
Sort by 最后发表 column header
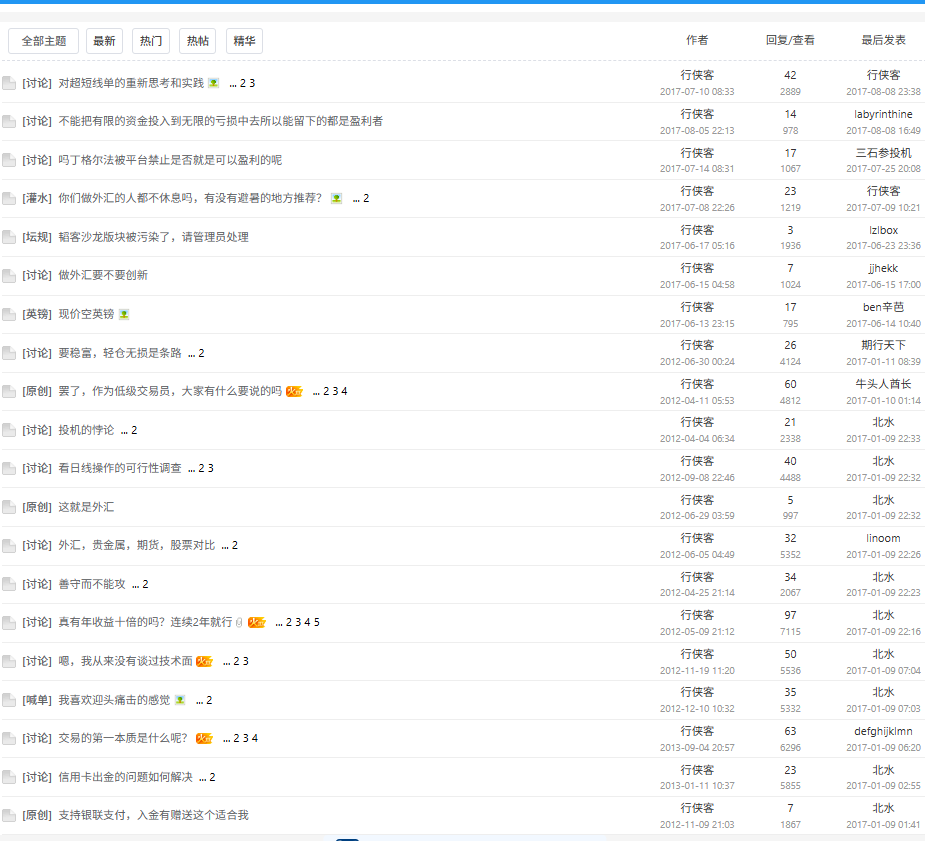883,40
